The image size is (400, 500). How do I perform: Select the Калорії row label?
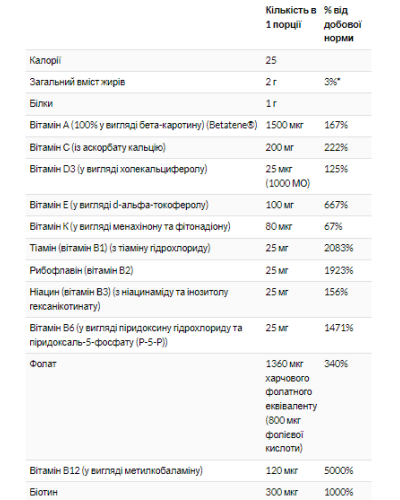[45, 60]
